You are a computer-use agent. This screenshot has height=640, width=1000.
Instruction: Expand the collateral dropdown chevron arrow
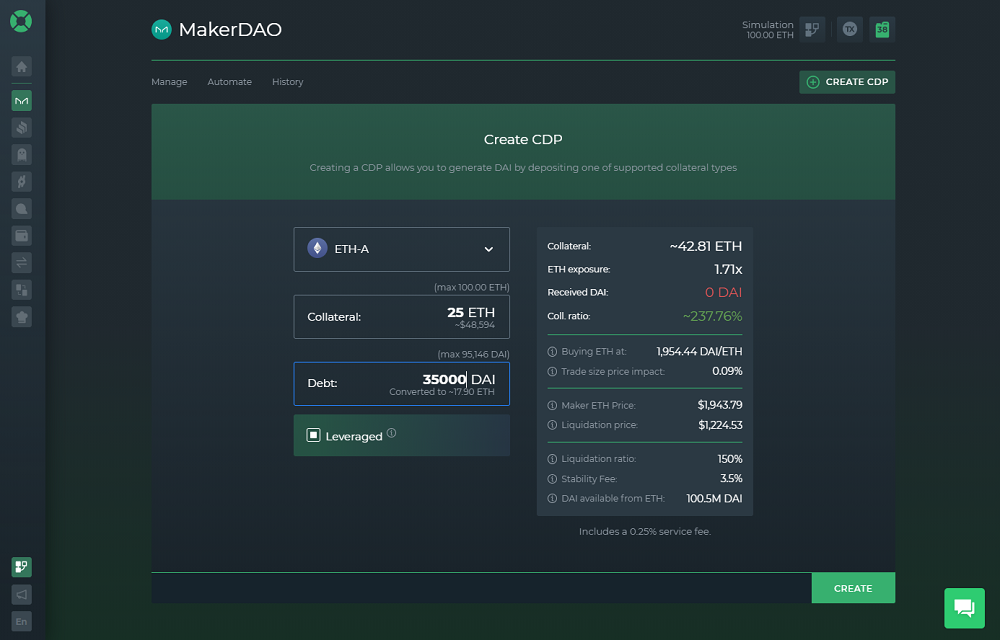click(489, 249)
